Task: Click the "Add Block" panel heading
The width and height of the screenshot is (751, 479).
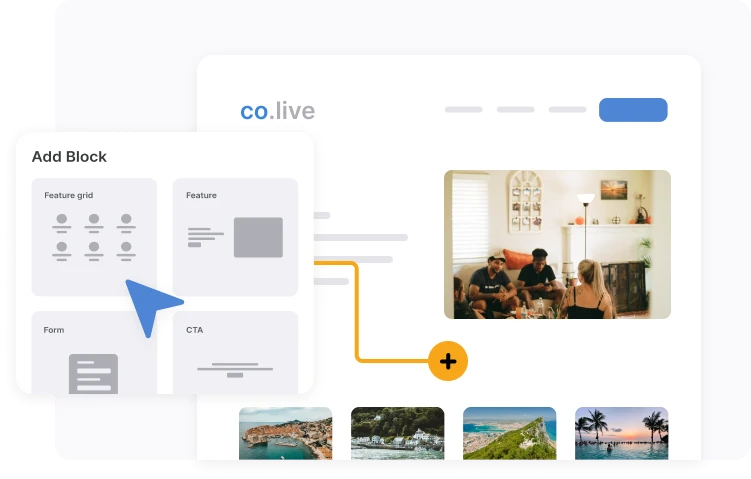Action: (69, 157)
